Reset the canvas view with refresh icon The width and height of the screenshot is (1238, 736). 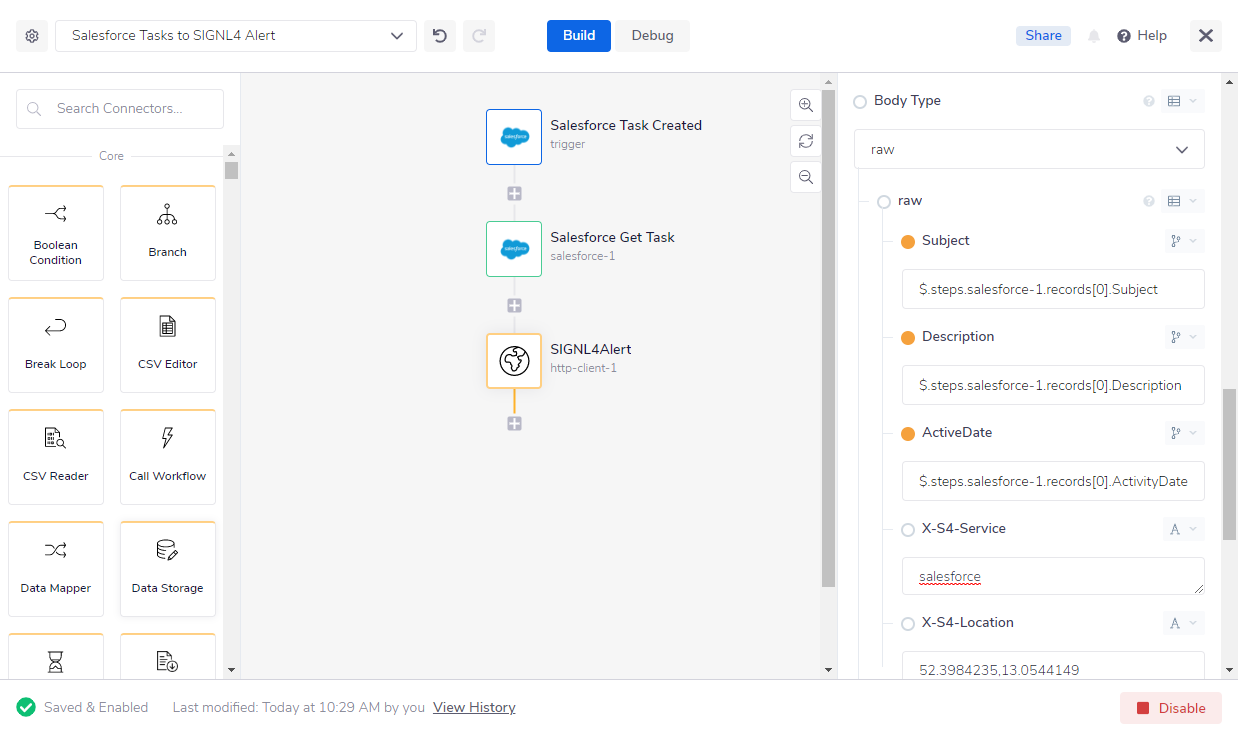click(806, 141)
